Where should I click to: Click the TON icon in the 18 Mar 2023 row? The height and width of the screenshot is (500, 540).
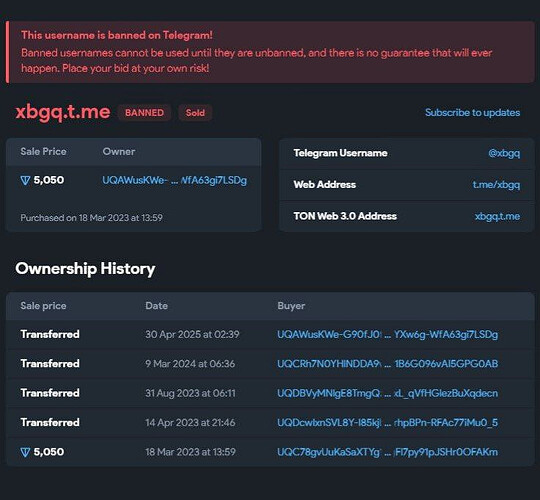coord(25,452)
